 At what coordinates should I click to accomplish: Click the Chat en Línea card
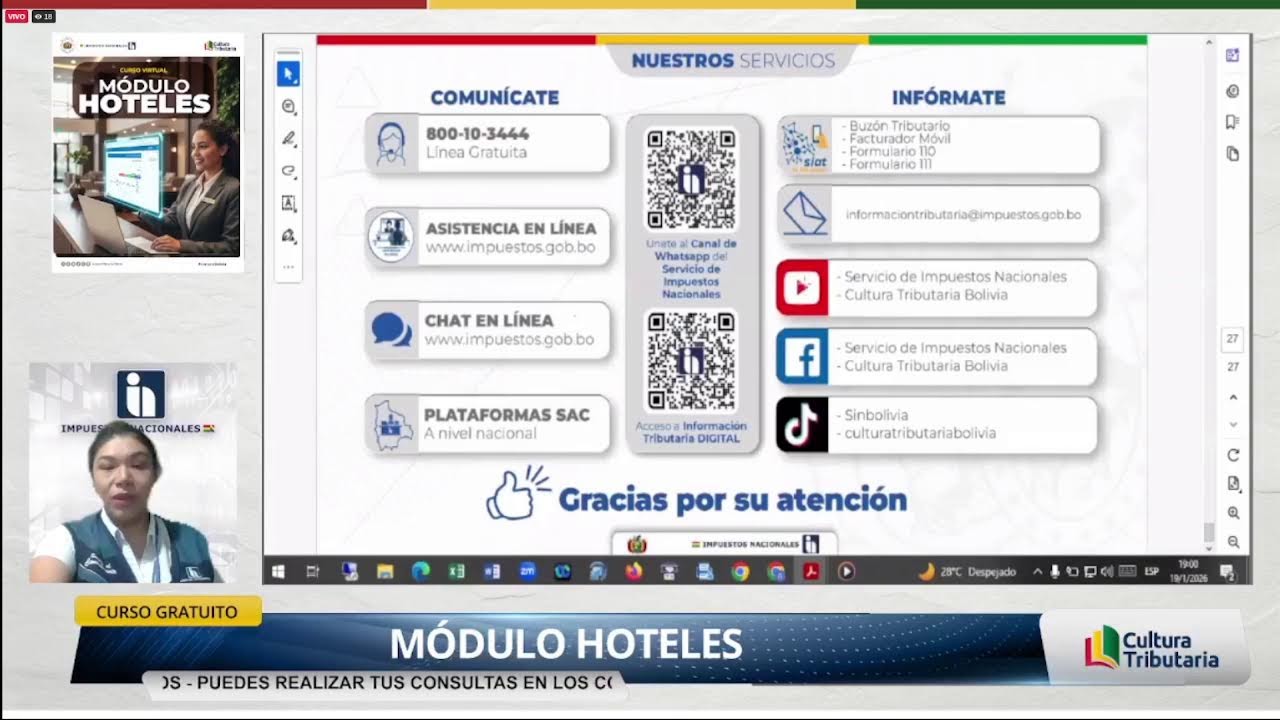click(x=487, y=330)
